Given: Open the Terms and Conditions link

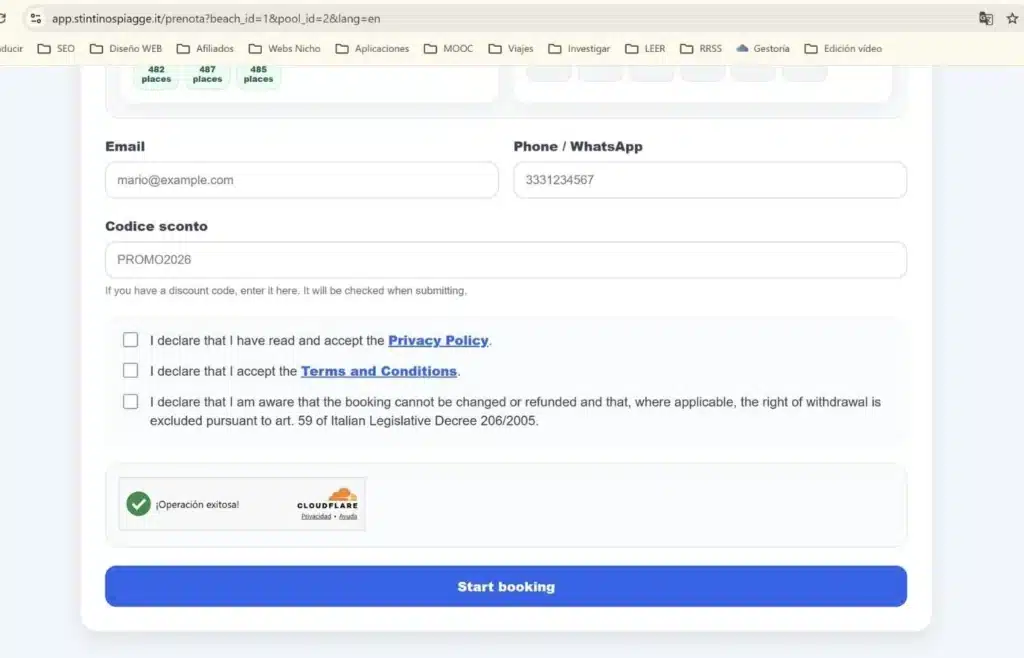Looking at the screenshot, I should tap(379, 371).
